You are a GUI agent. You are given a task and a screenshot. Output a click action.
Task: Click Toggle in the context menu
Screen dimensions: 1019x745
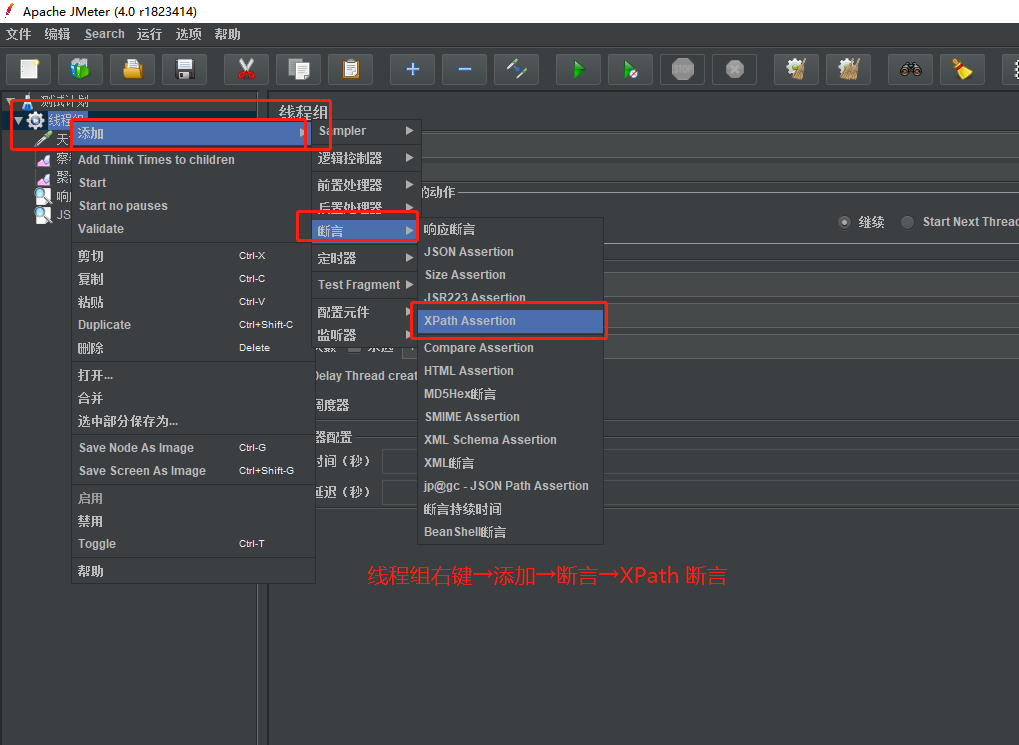[193, 544]
